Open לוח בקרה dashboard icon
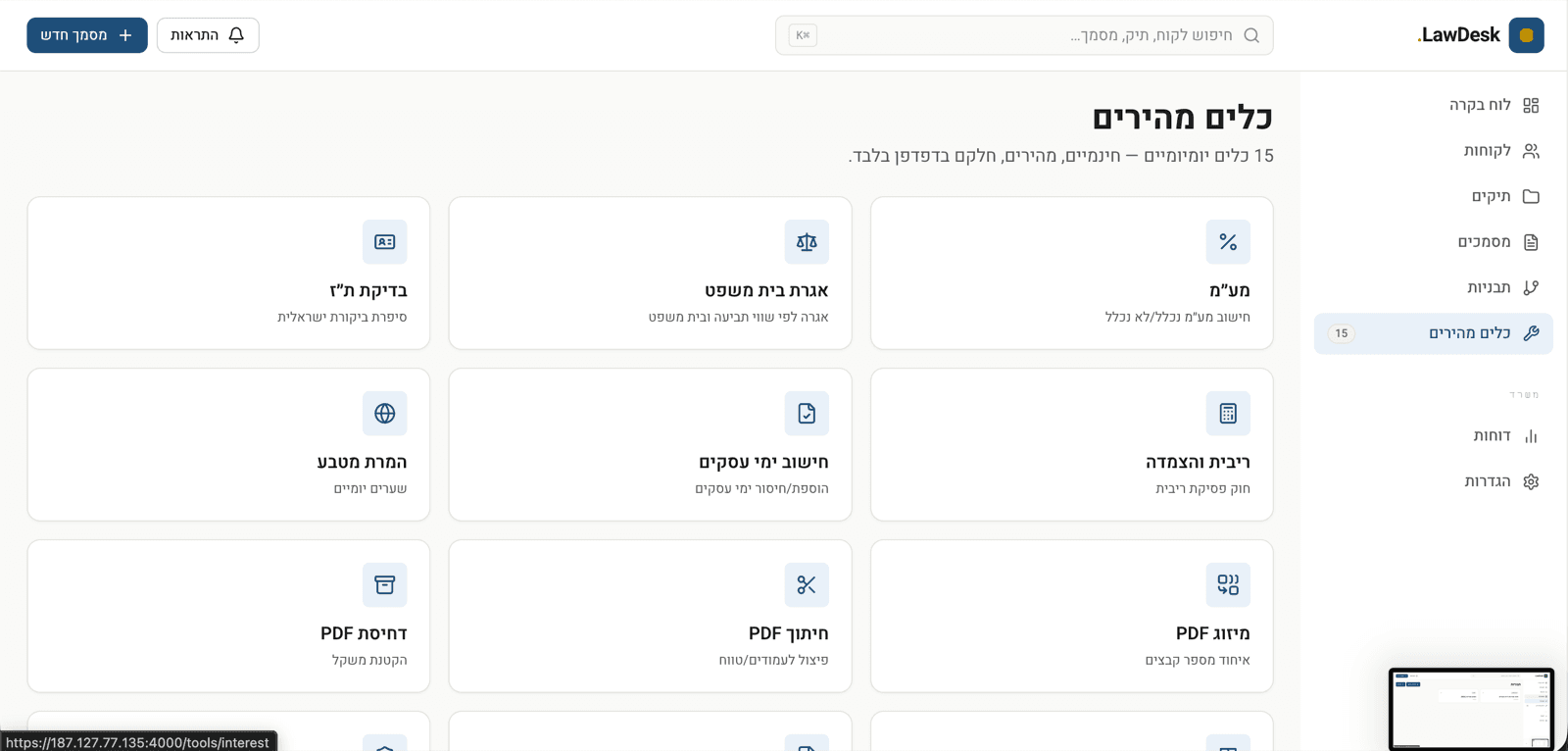This screenshot has width=1568, height=751. 1531,105
